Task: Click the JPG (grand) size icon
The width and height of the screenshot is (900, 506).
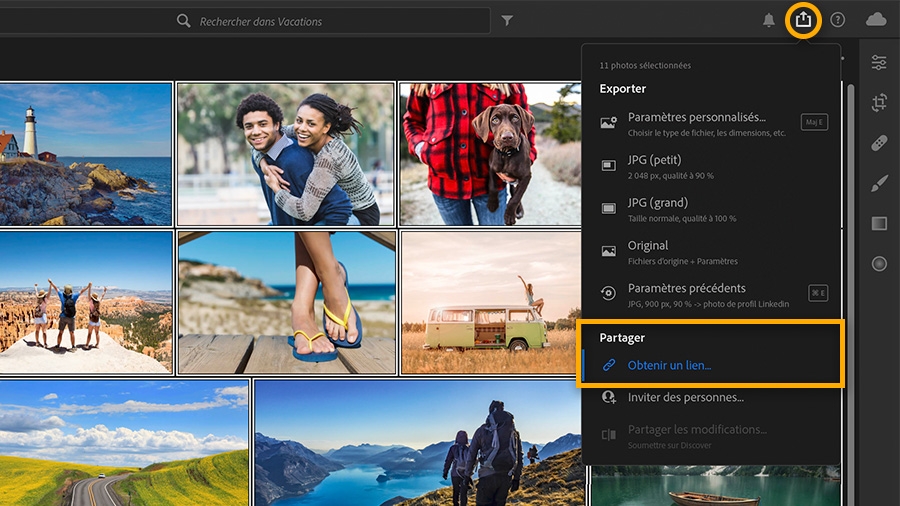Action: pyautogui.click(x=608, y=208)
